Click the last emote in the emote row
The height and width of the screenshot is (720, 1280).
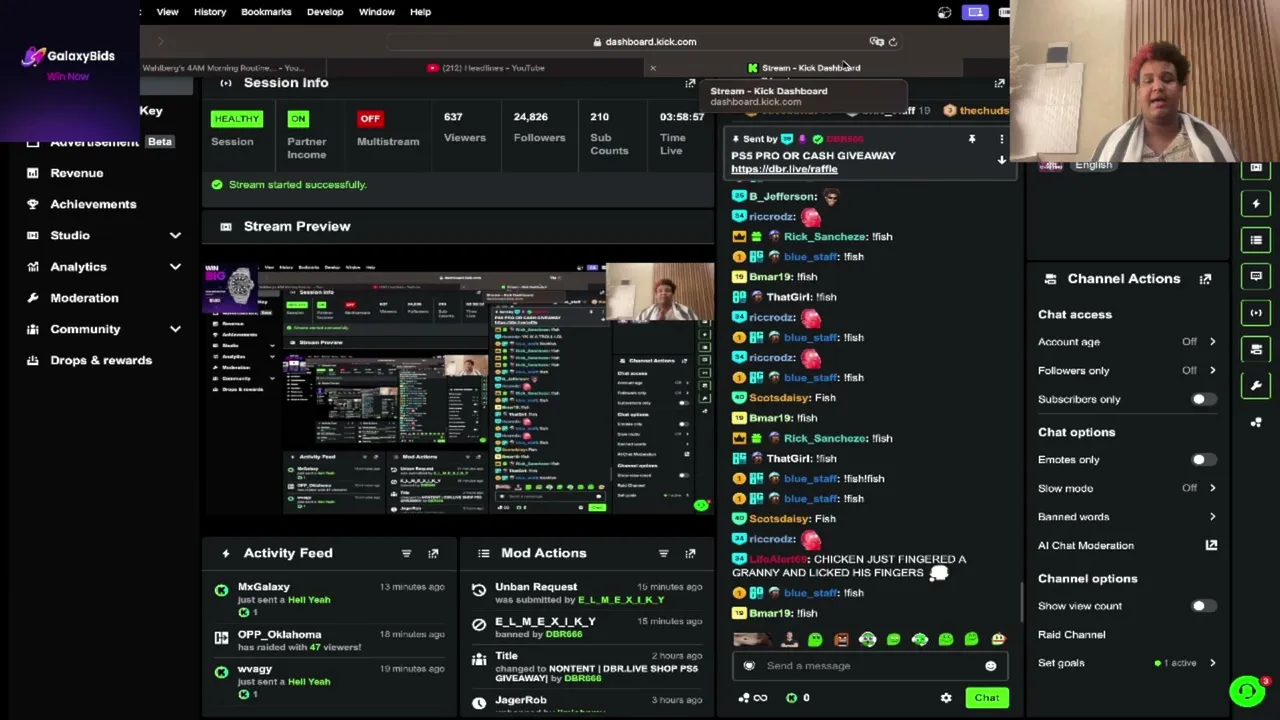coord(998,640)
